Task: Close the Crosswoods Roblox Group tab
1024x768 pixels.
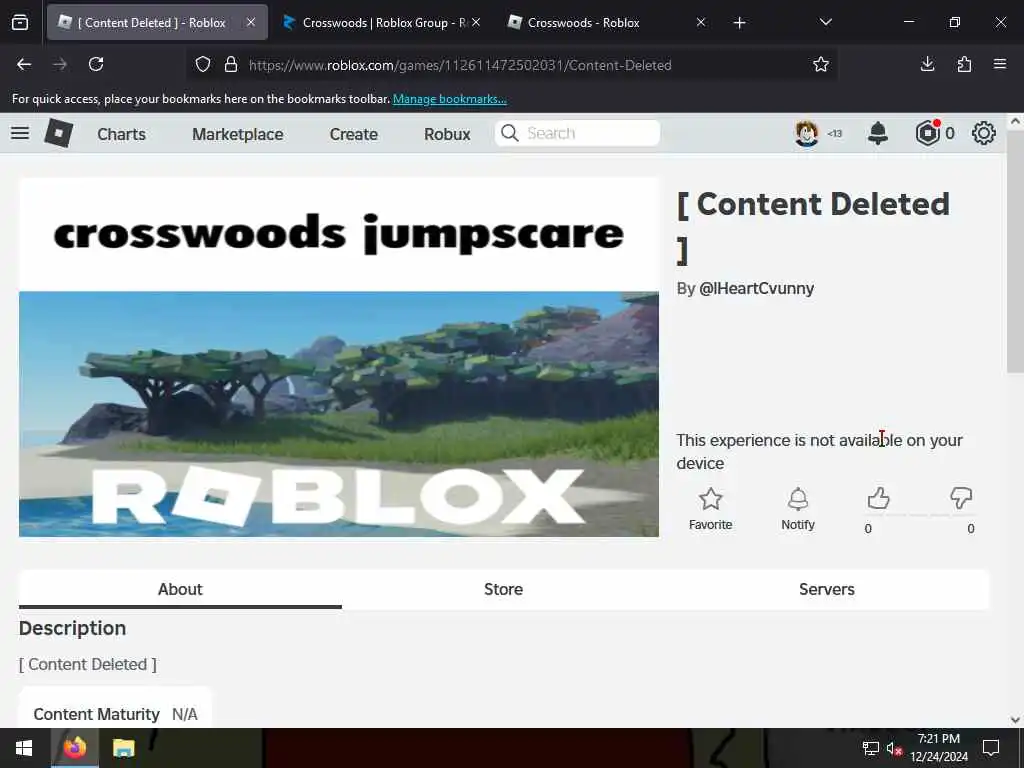Action: coord(476,22)
